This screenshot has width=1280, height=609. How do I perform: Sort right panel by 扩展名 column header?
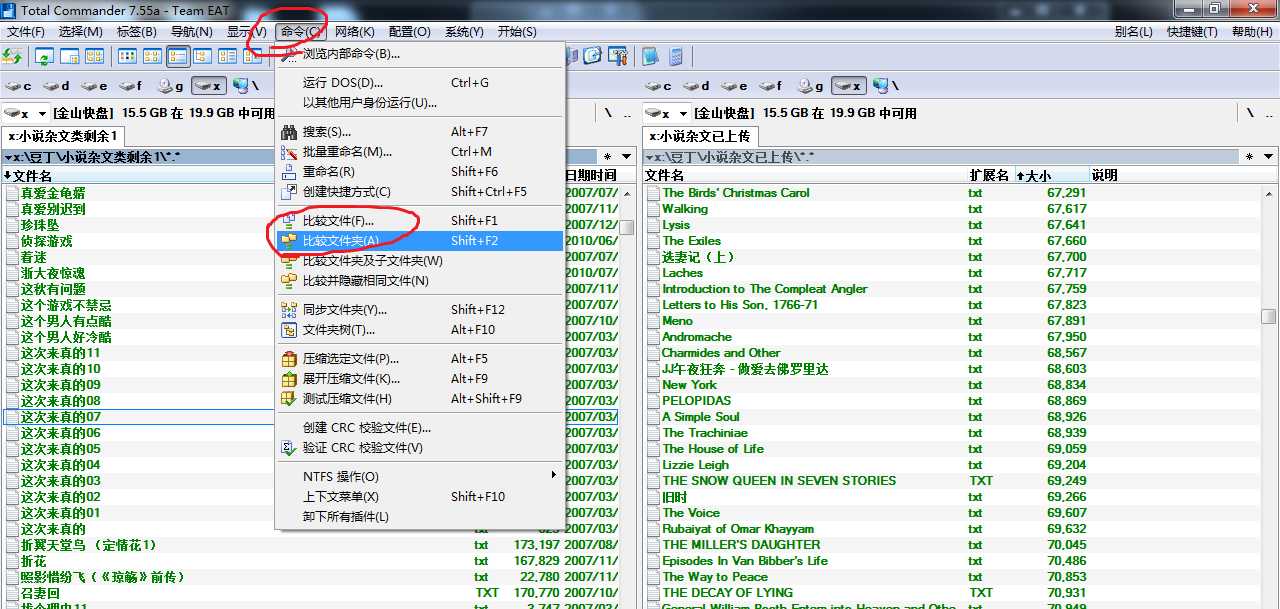pyautogui.click(x=991, y=175)
